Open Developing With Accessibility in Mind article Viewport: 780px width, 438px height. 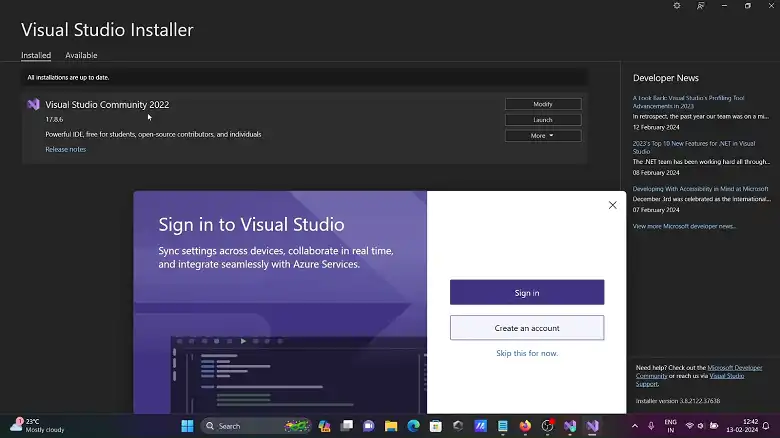click(700, 189)
